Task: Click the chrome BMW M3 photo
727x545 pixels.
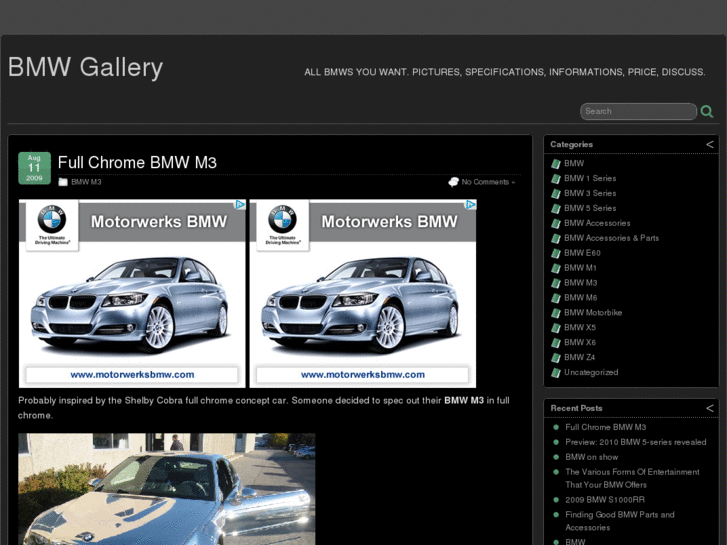Action: 166,489
